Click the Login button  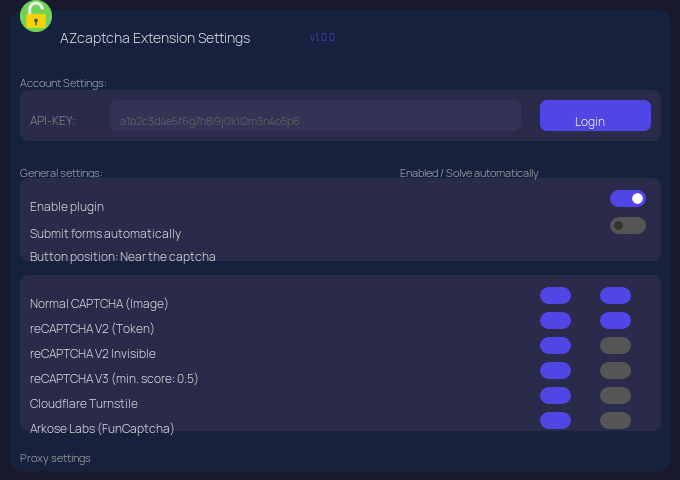(x=595, y=115)
